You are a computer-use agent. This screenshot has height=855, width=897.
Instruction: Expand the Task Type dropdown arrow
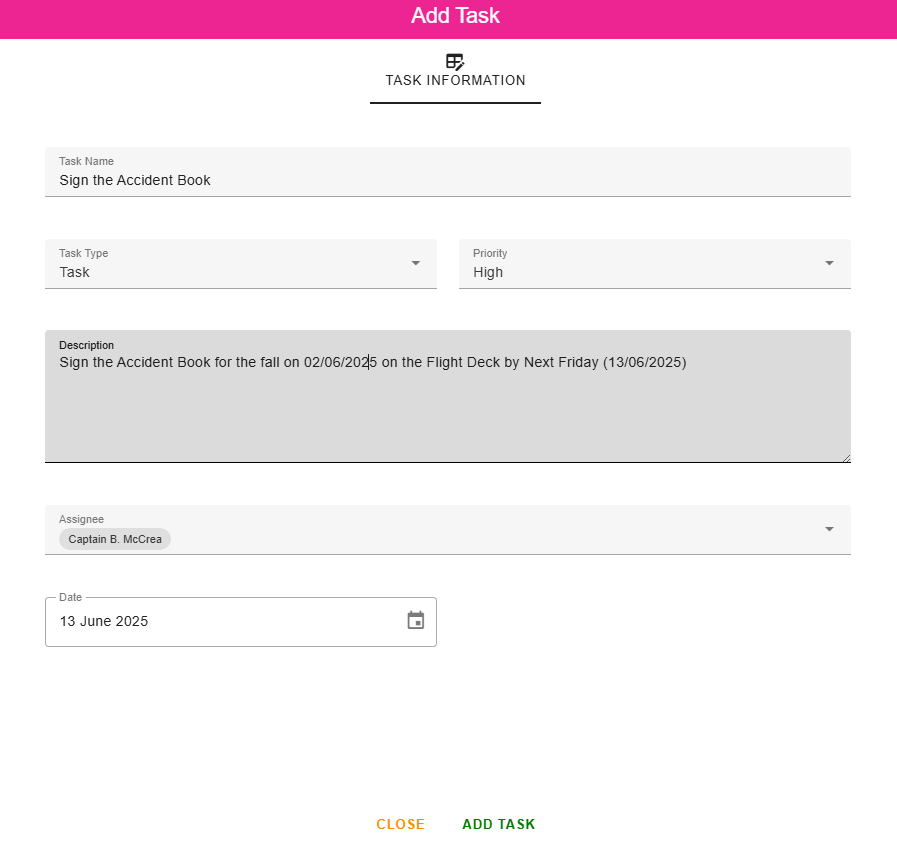coord(415,263)
